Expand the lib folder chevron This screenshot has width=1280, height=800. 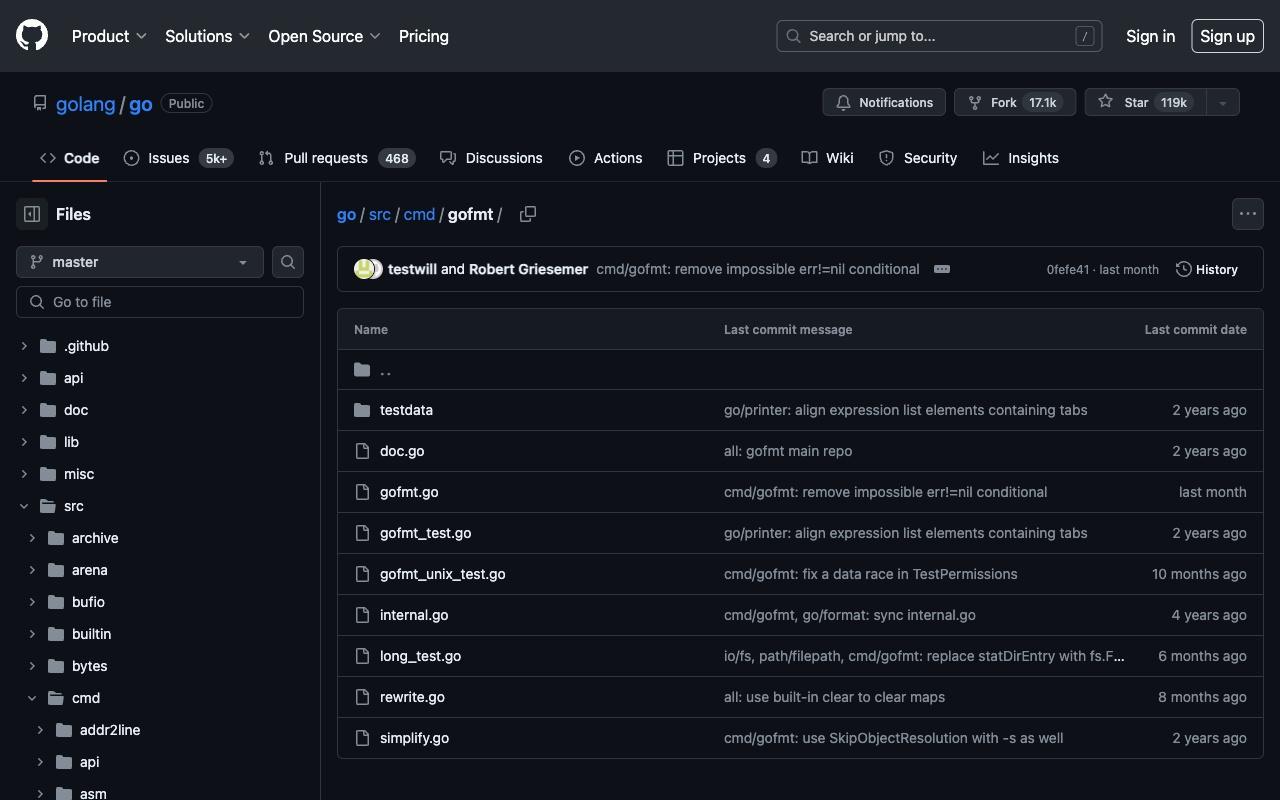coord(24,442)
